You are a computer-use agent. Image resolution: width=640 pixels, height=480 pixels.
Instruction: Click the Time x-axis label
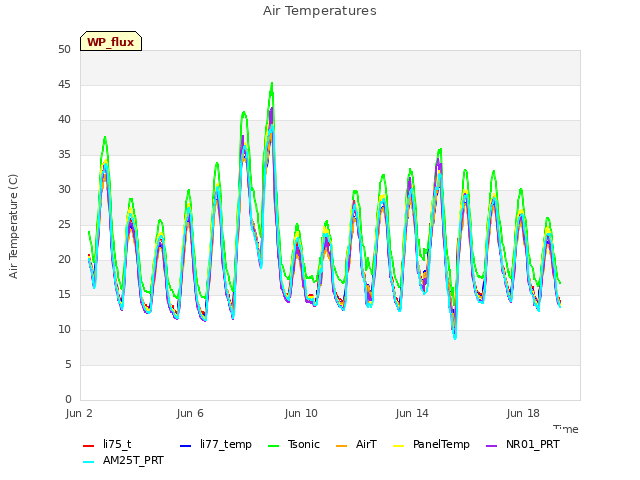click(x=566, y=429)
